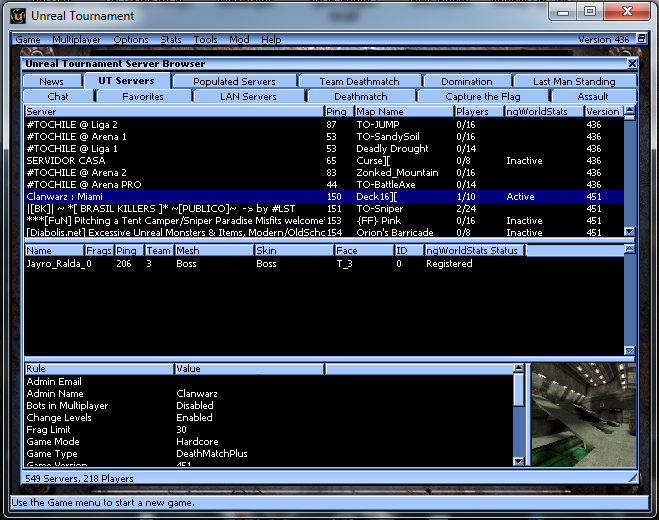
Task: Sort server list by Ping column header
Action: point(337,111)
